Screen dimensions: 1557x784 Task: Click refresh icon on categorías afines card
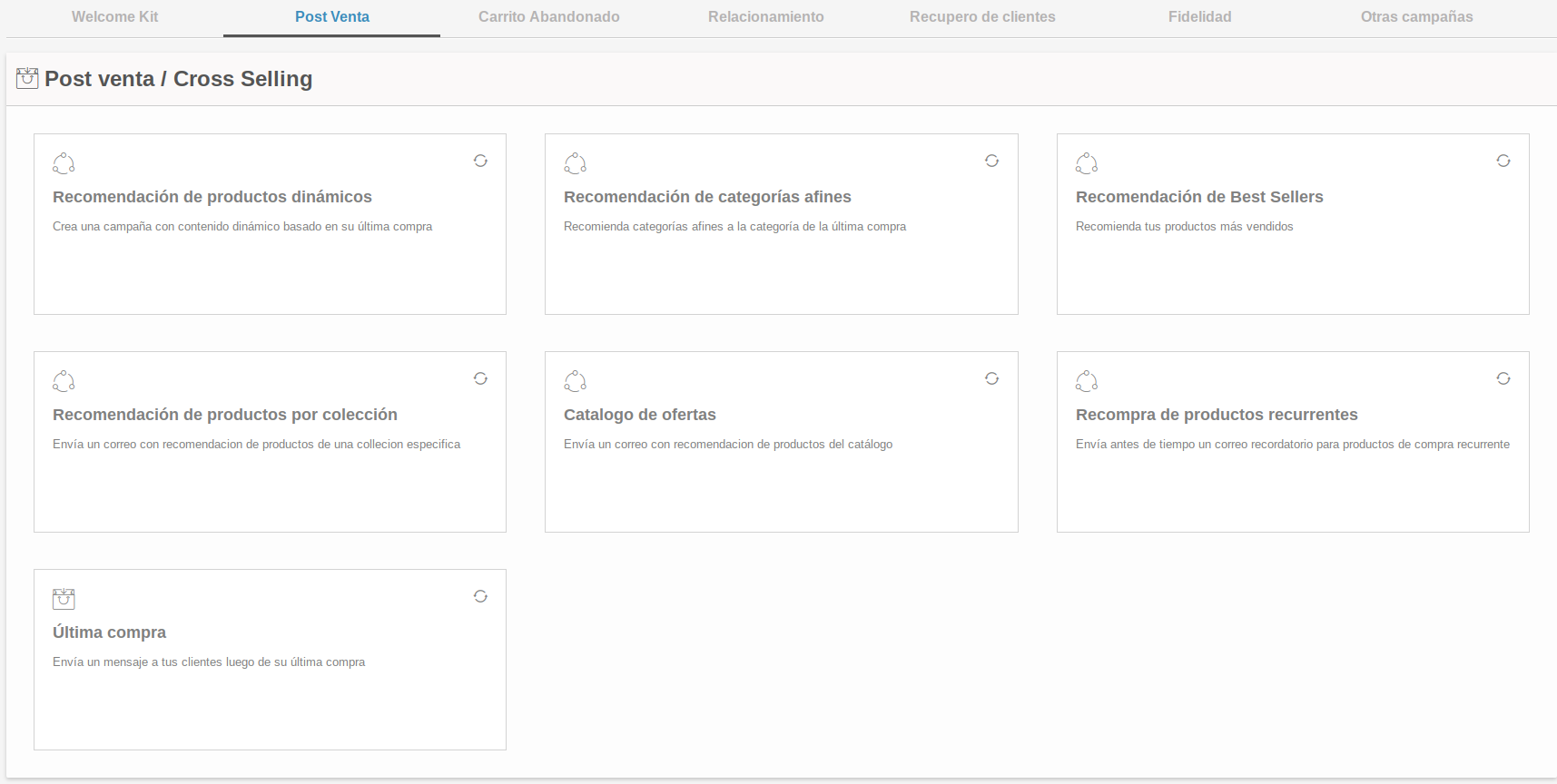tap(991, 161)
